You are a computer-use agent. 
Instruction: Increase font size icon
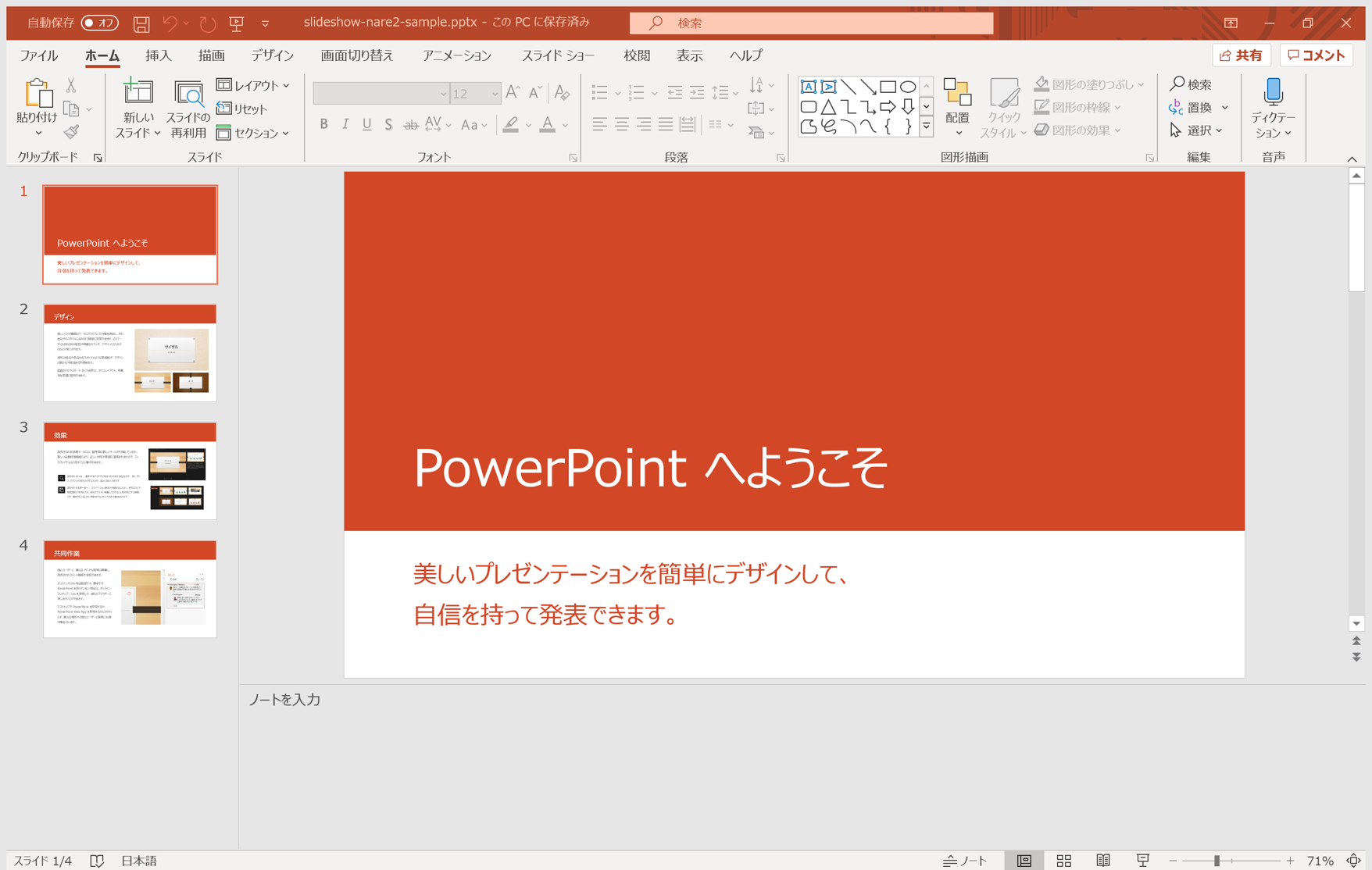[x=513, y=93]
